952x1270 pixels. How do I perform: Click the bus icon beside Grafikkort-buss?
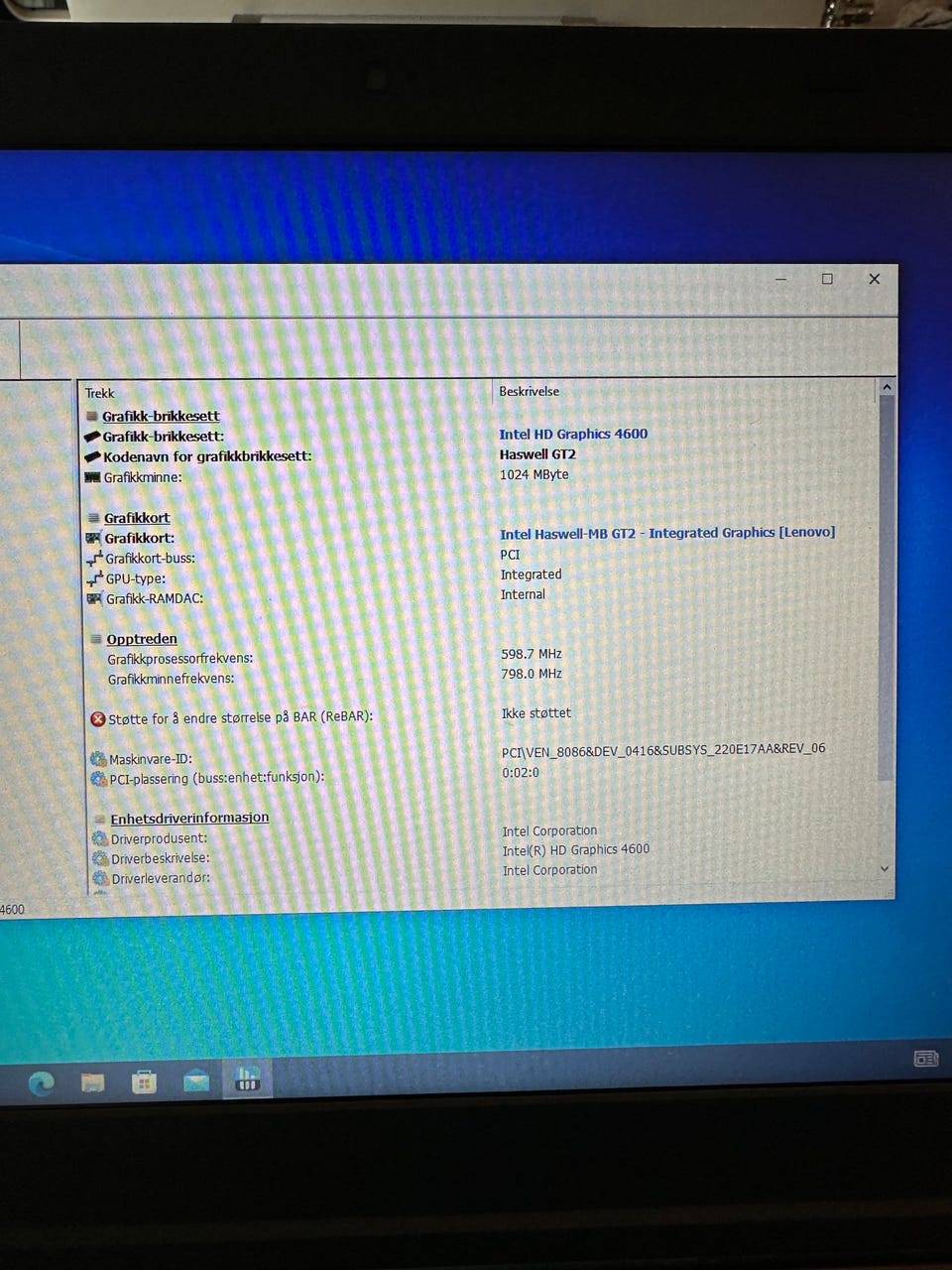pyautogui.click(x=95, y=559)
